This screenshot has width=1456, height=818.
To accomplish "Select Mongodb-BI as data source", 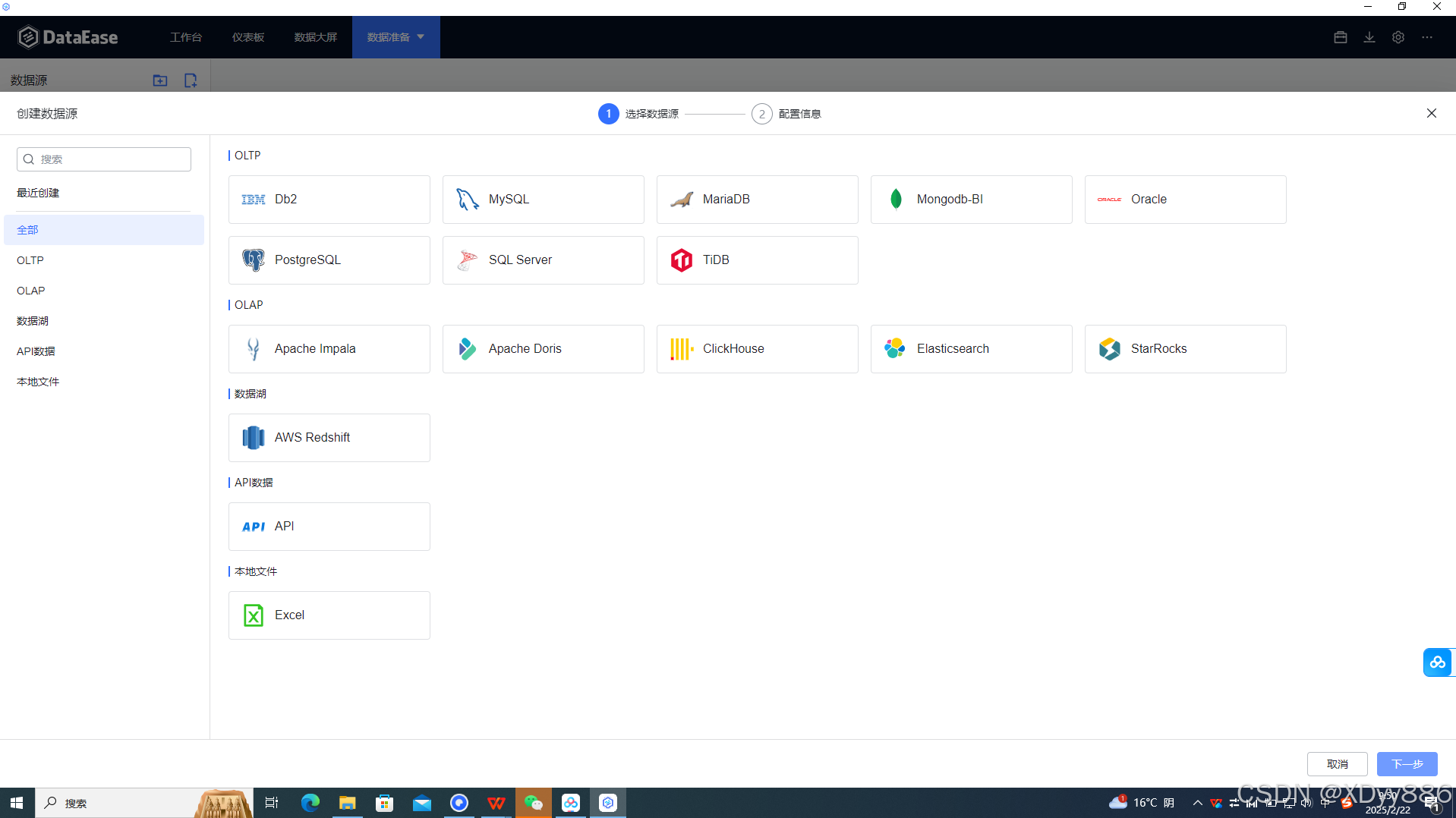I will (x=971, y=200).
